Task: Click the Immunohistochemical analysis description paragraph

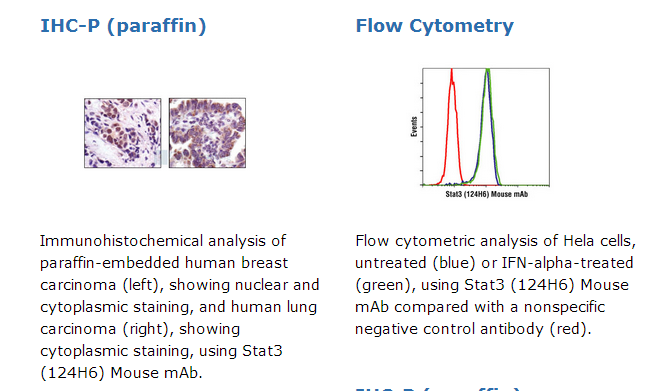Action: click(180, 307)
